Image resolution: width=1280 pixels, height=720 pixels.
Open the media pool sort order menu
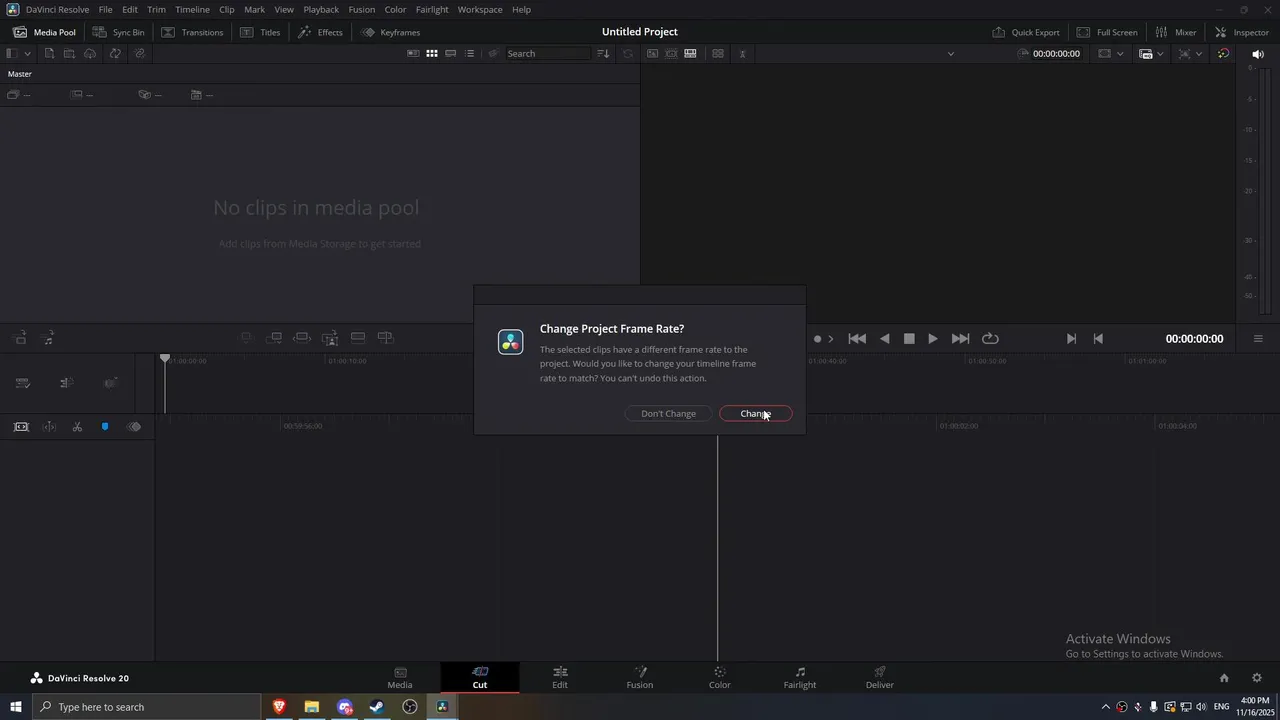click(x=603, y=53)
